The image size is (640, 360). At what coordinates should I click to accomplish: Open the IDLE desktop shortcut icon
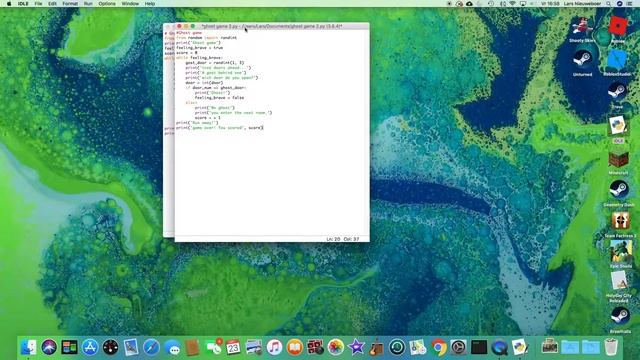pyautogui.click(x=618, y=126)
